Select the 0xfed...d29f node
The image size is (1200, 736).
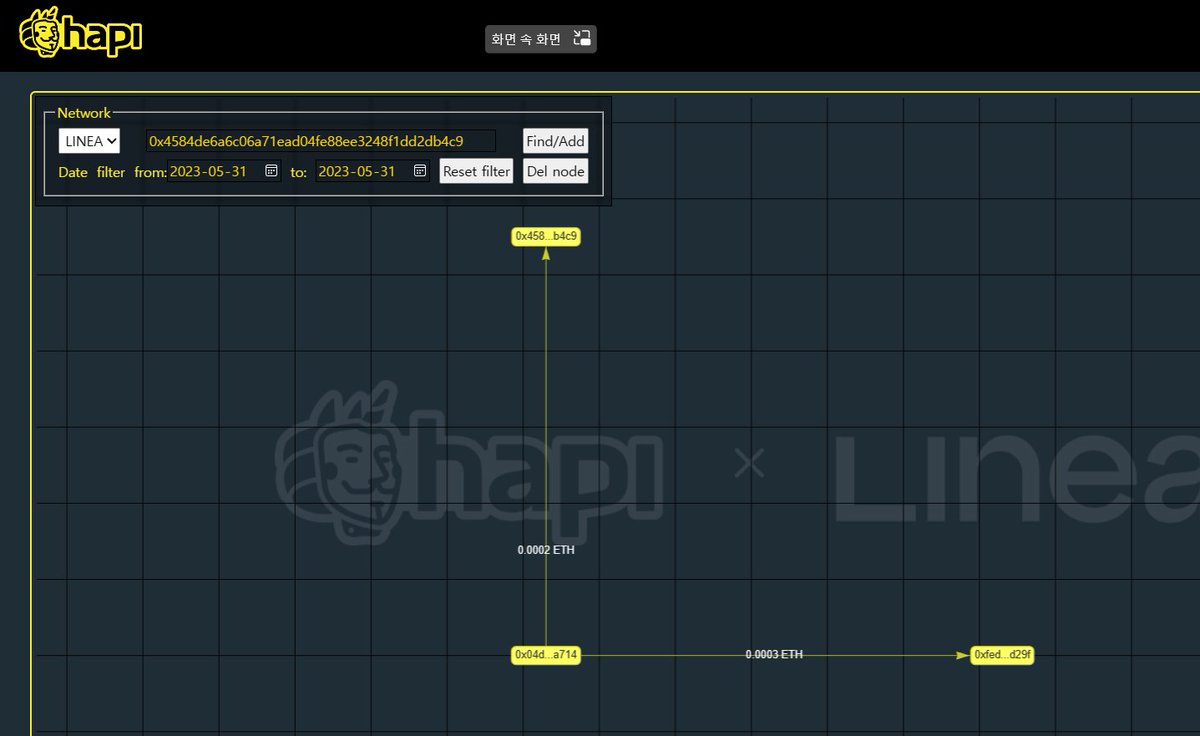(x=1002, y=655)
